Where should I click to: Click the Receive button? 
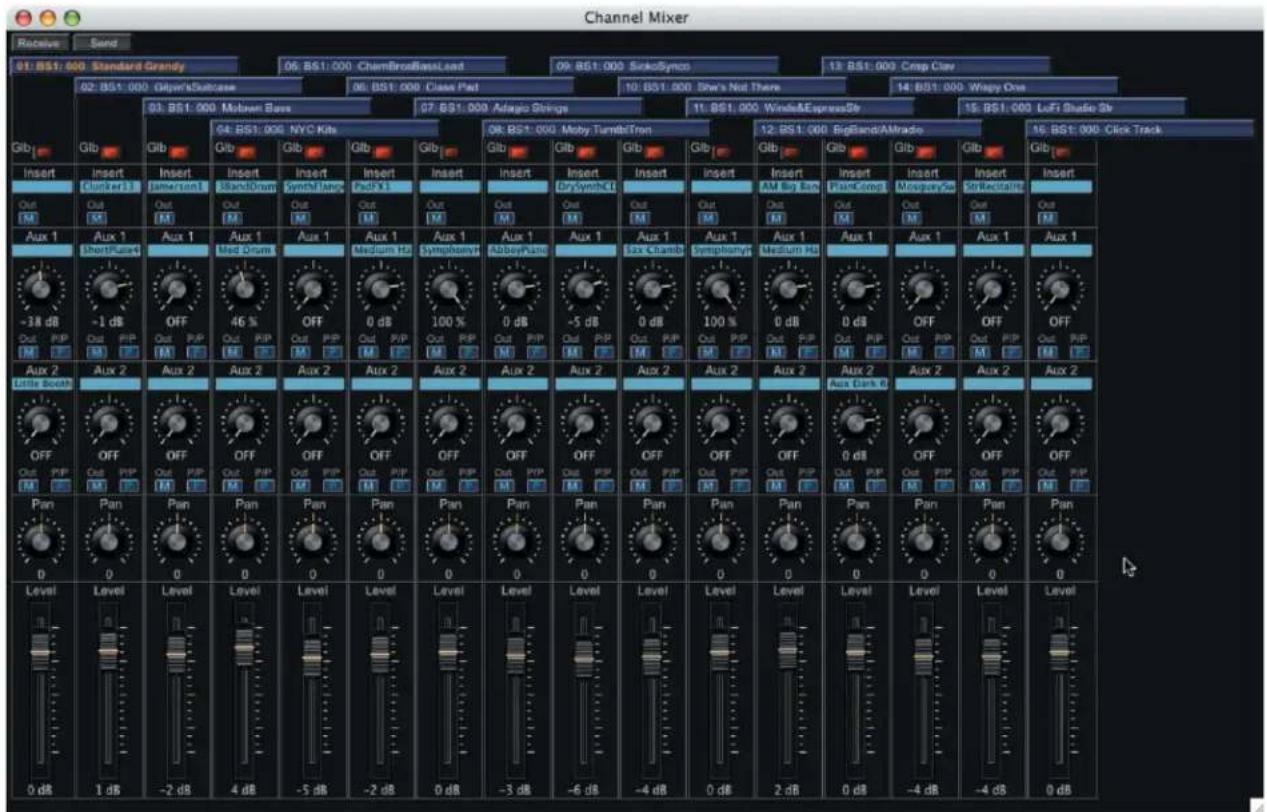tap(41, 44)
